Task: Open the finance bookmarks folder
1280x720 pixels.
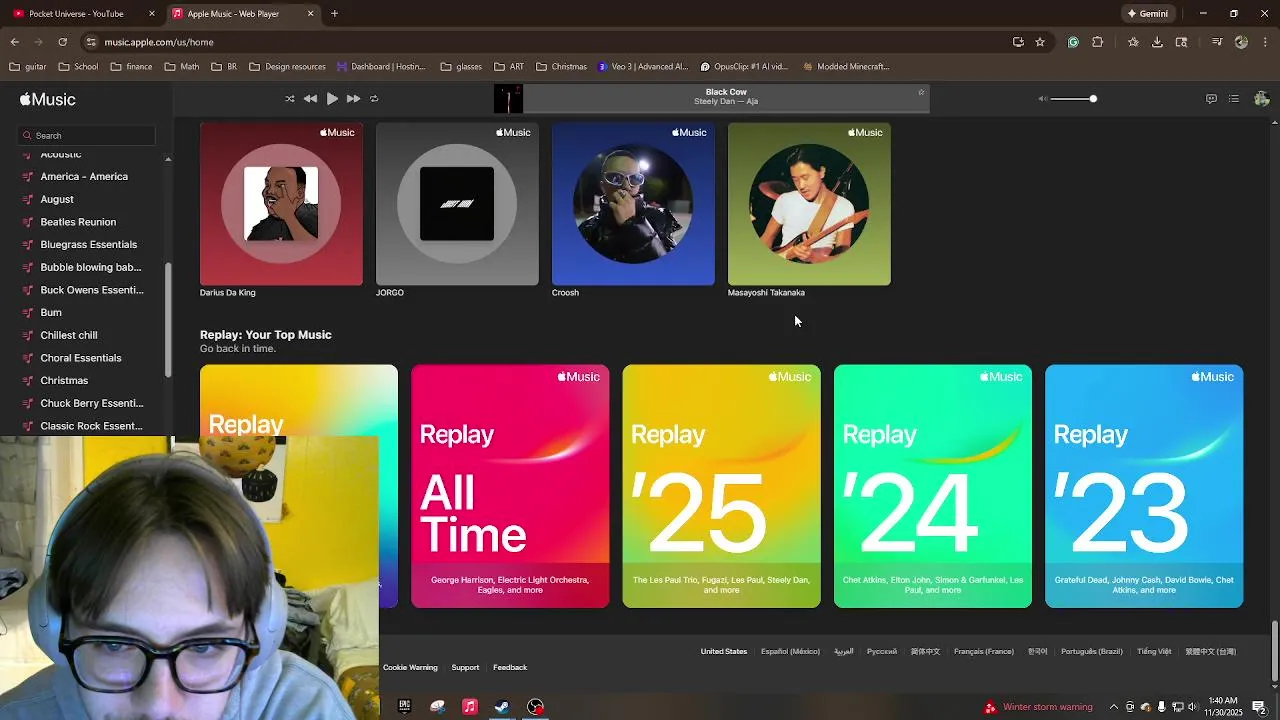Action: (131, 67)
